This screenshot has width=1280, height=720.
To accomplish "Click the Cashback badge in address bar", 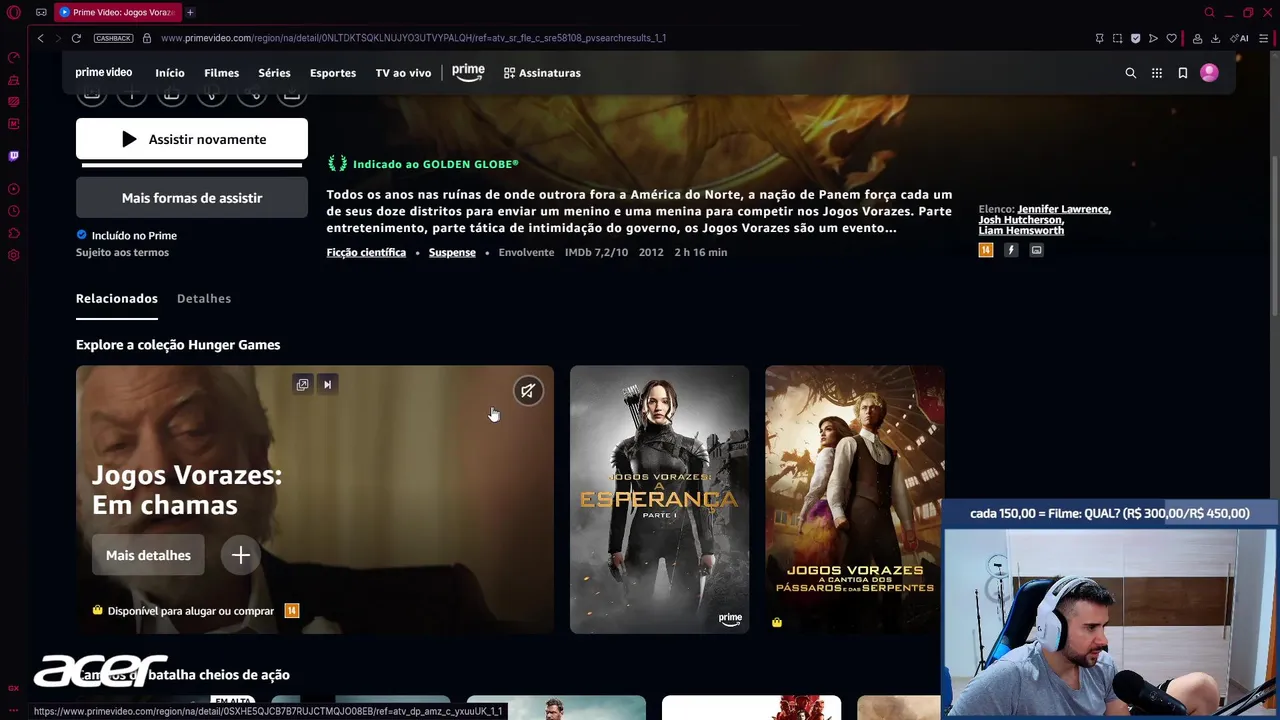I will (113, 38).
